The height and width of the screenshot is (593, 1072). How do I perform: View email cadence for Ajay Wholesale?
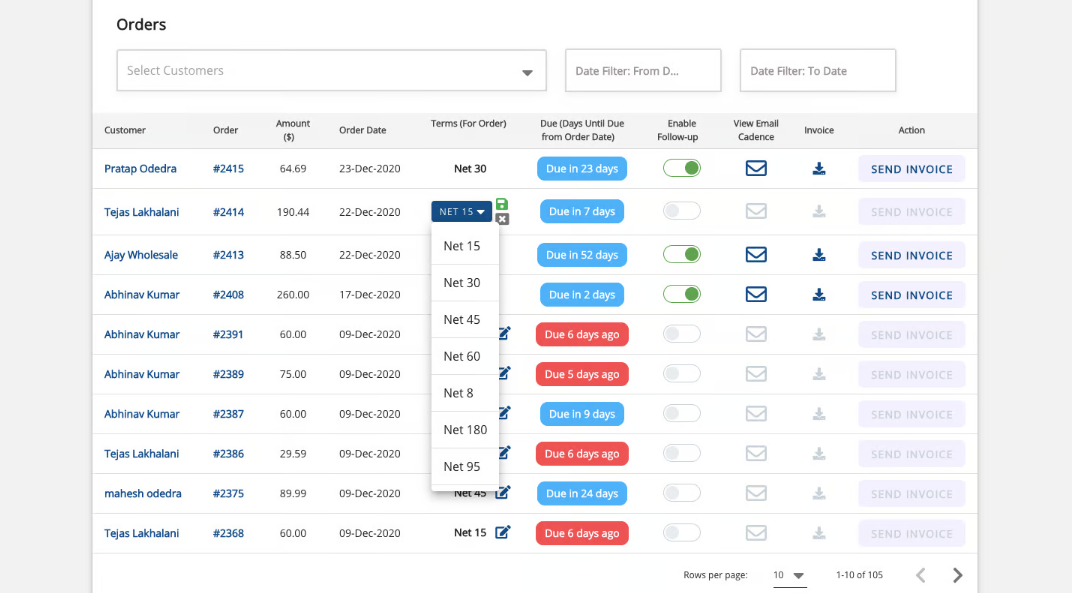click(x=756, y=255)
